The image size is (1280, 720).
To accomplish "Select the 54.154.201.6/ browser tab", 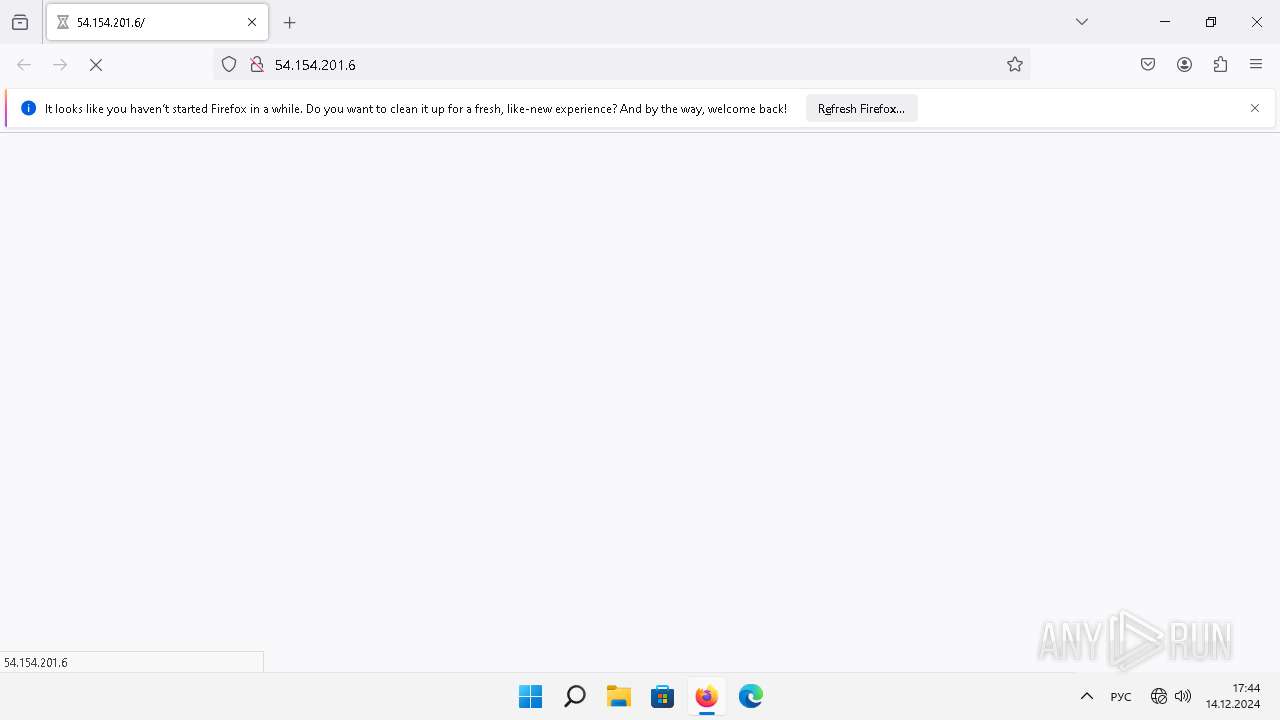I will [157, 22].
